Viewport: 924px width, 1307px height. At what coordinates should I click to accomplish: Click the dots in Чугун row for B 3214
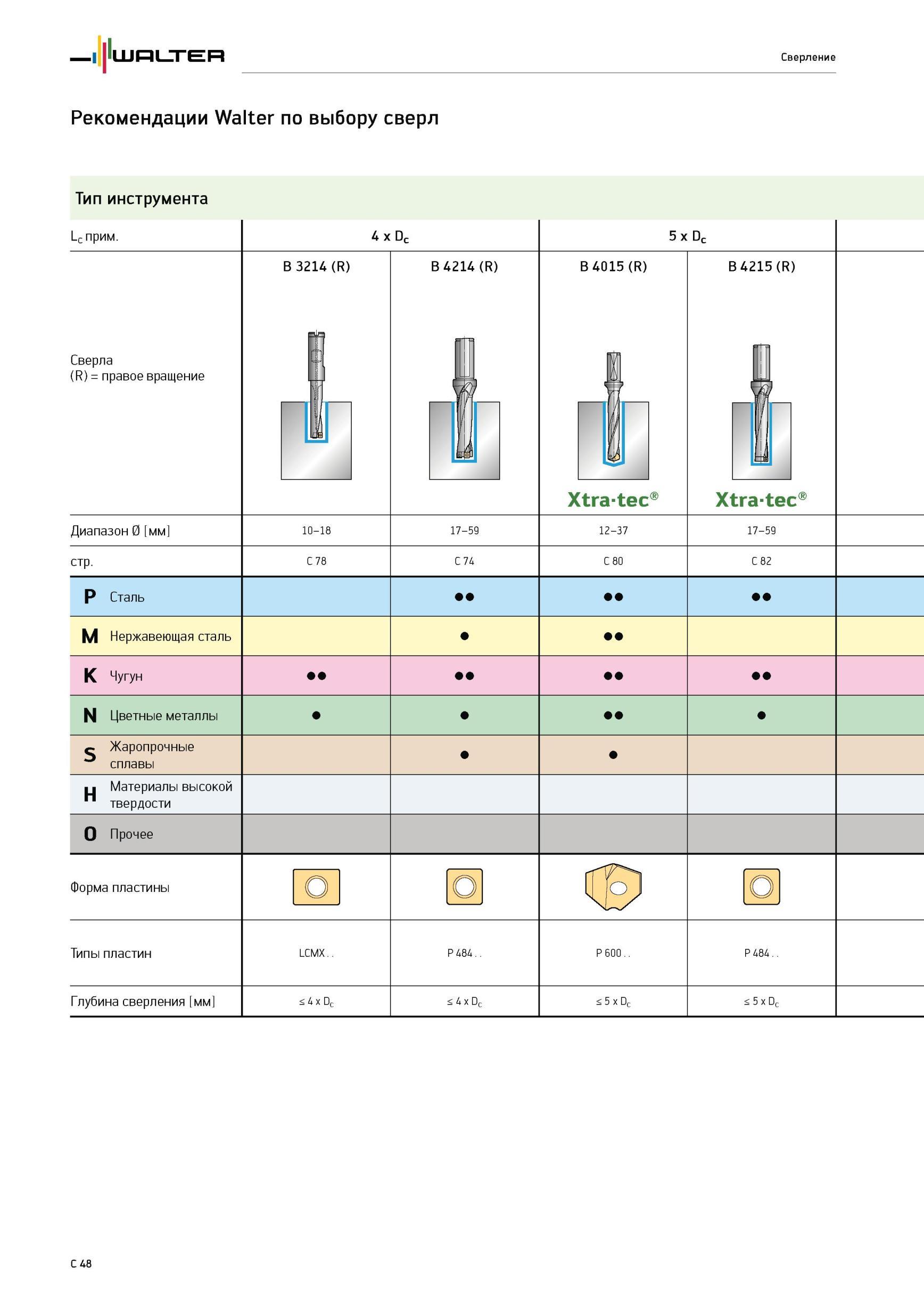pos(317,676)
